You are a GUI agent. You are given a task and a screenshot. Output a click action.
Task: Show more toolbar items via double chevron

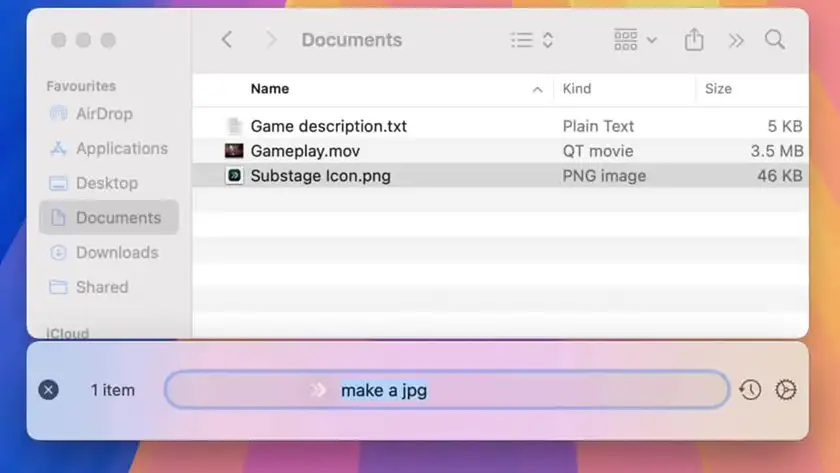coord(736,40)
